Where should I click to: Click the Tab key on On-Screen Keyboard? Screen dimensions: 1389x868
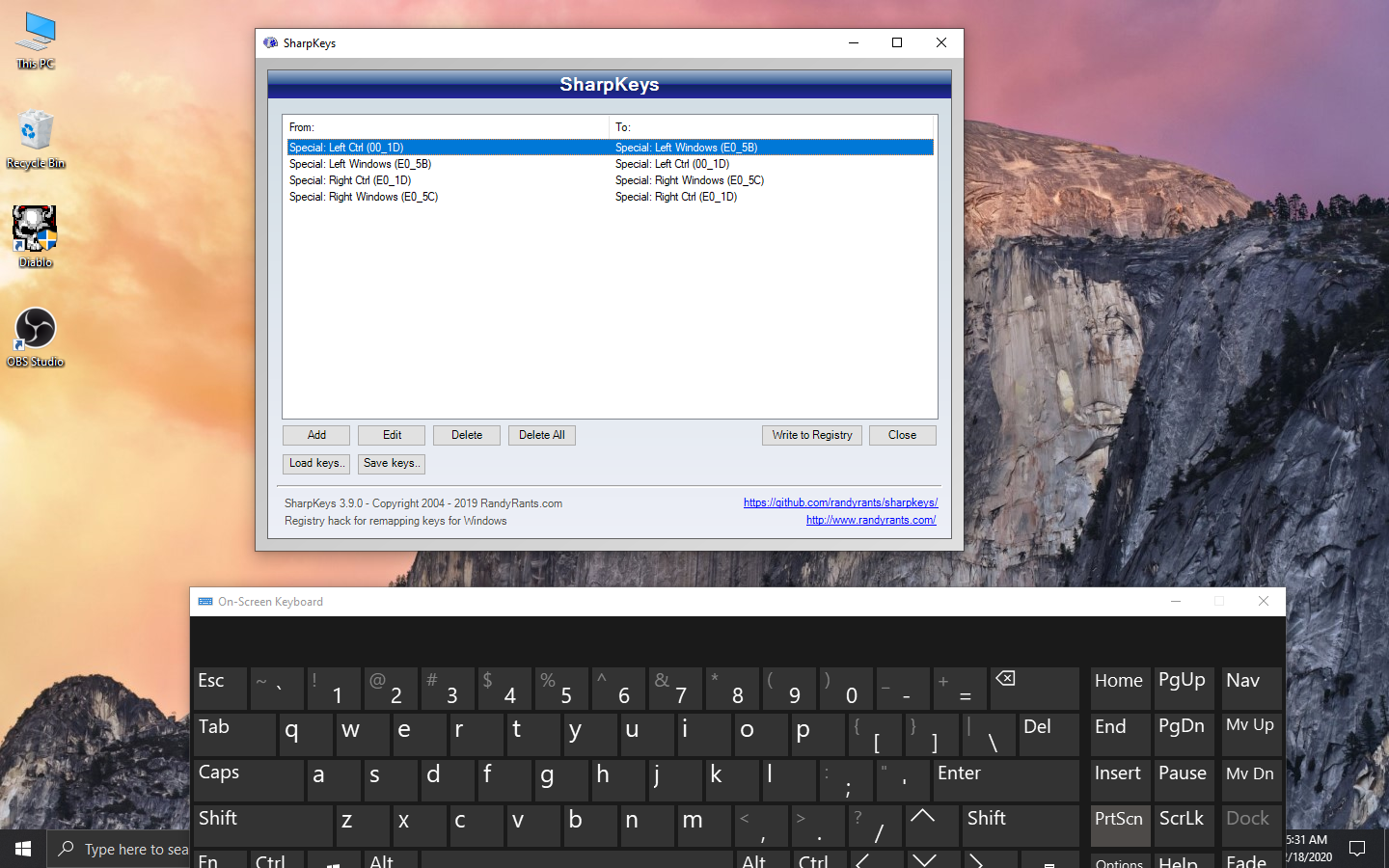[x=234, y=734]
